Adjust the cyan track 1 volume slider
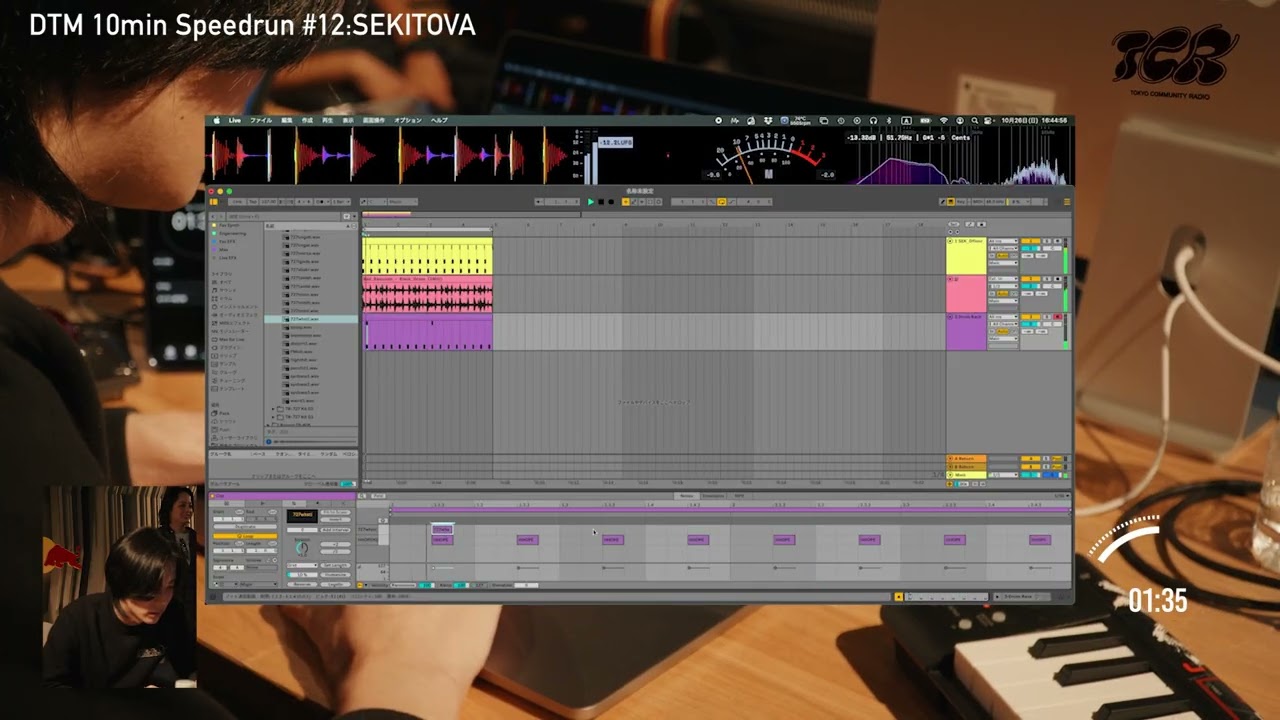The image size is (1280, 720). coord(1031,248)
